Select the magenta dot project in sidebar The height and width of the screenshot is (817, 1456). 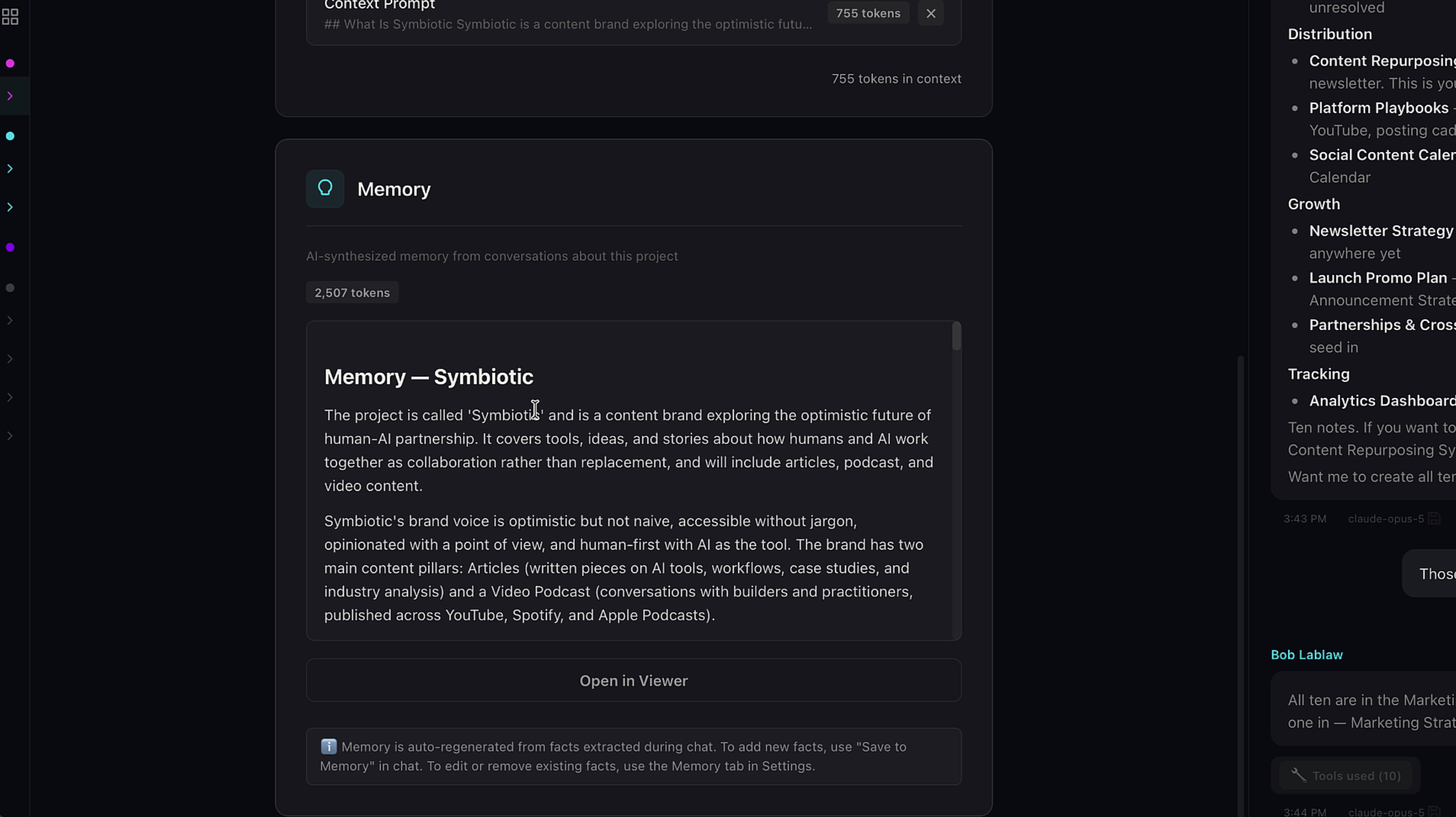10,63
